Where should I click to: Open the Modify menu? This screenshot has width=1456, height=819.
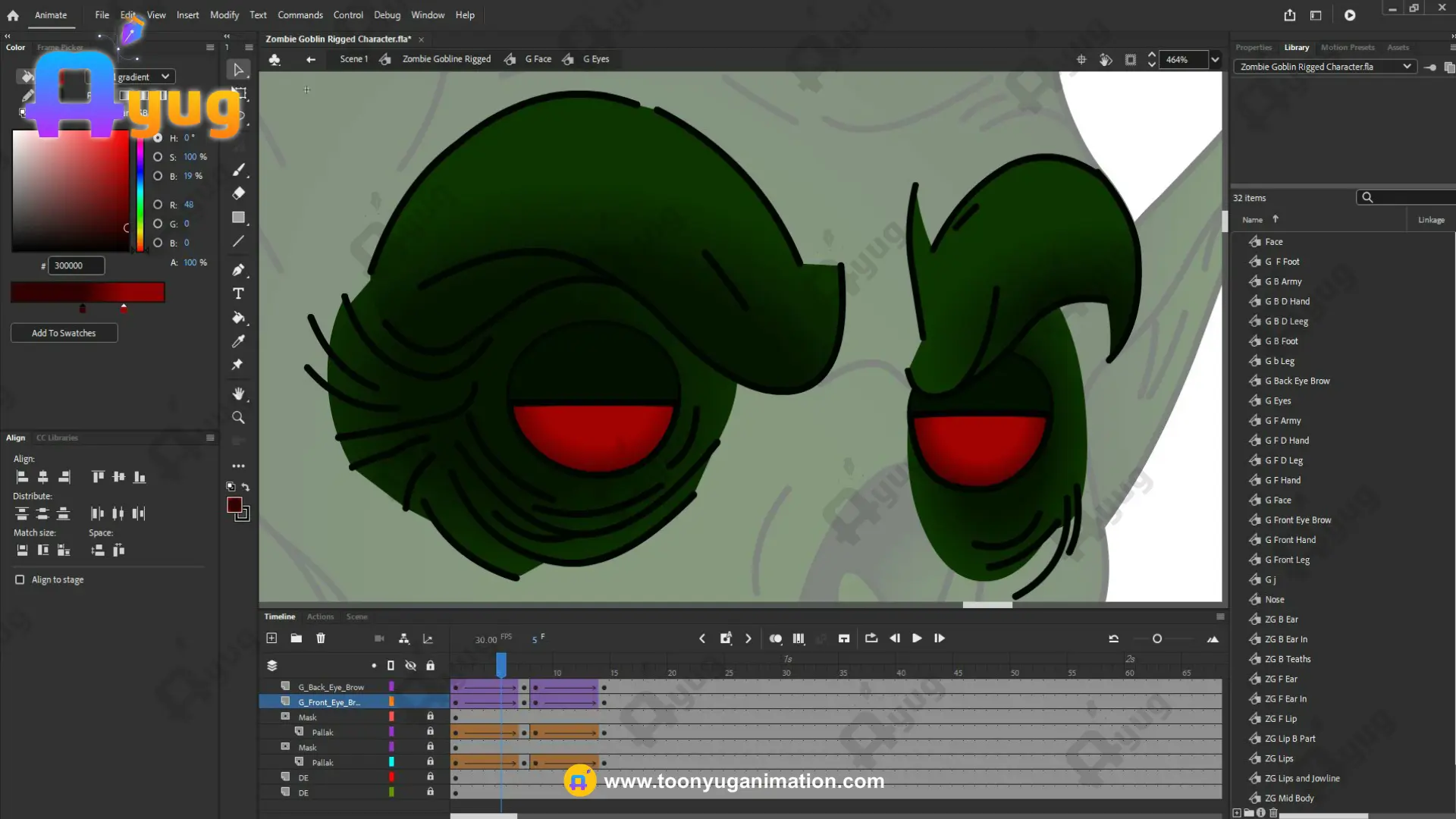tap(224, 15)
